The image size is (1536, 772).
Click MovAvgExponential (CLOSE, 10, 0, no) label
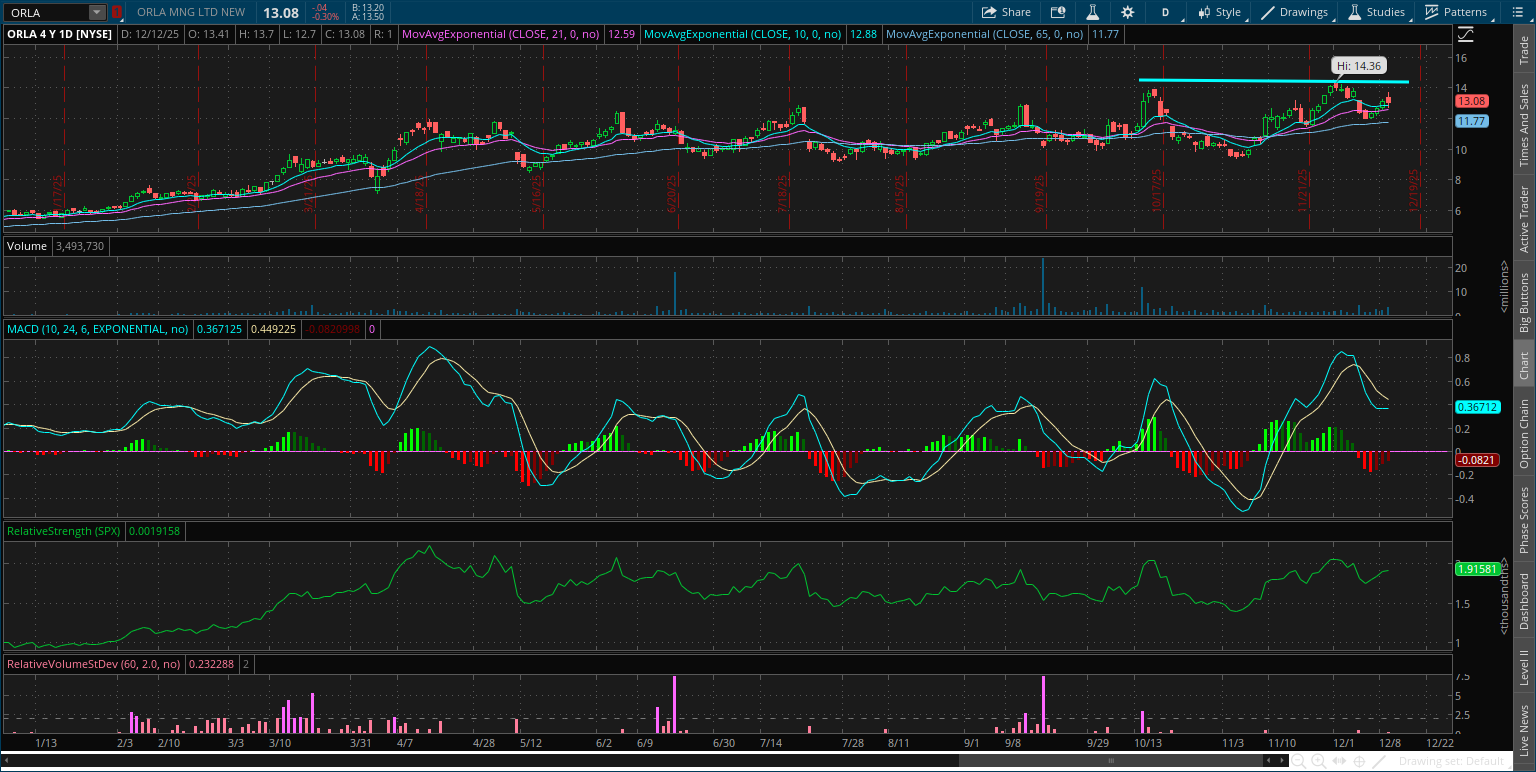coord(743,34)
